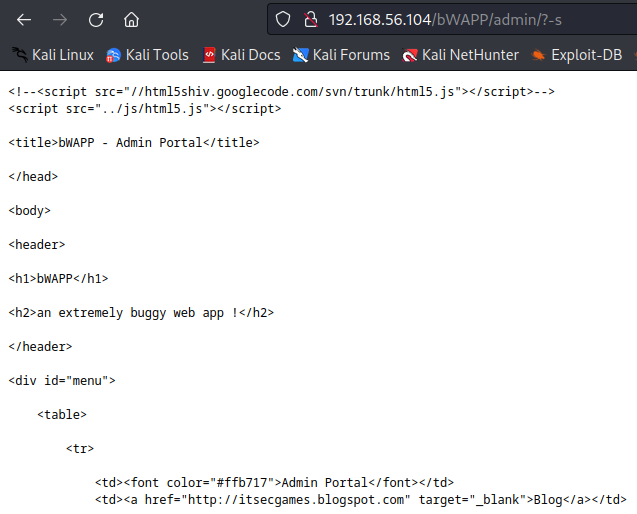The width and height of the screenshot is (637, 514).
Task: Click the Kali Forums bookmark favicon
Action: pyautogui.click(x=301, y=55)
